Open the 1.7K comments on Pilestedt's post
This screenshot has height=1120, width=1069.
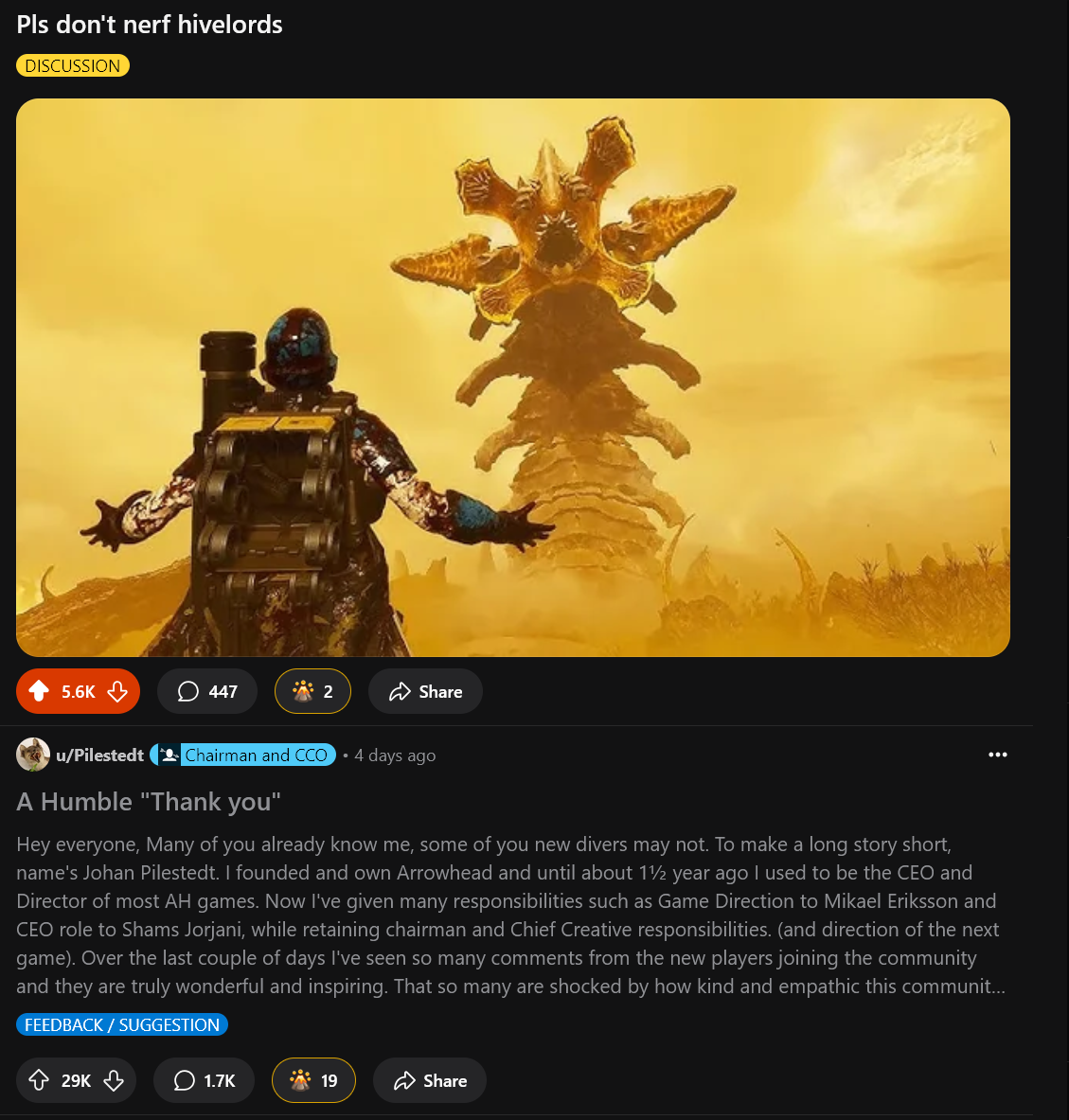point(205,1080)
